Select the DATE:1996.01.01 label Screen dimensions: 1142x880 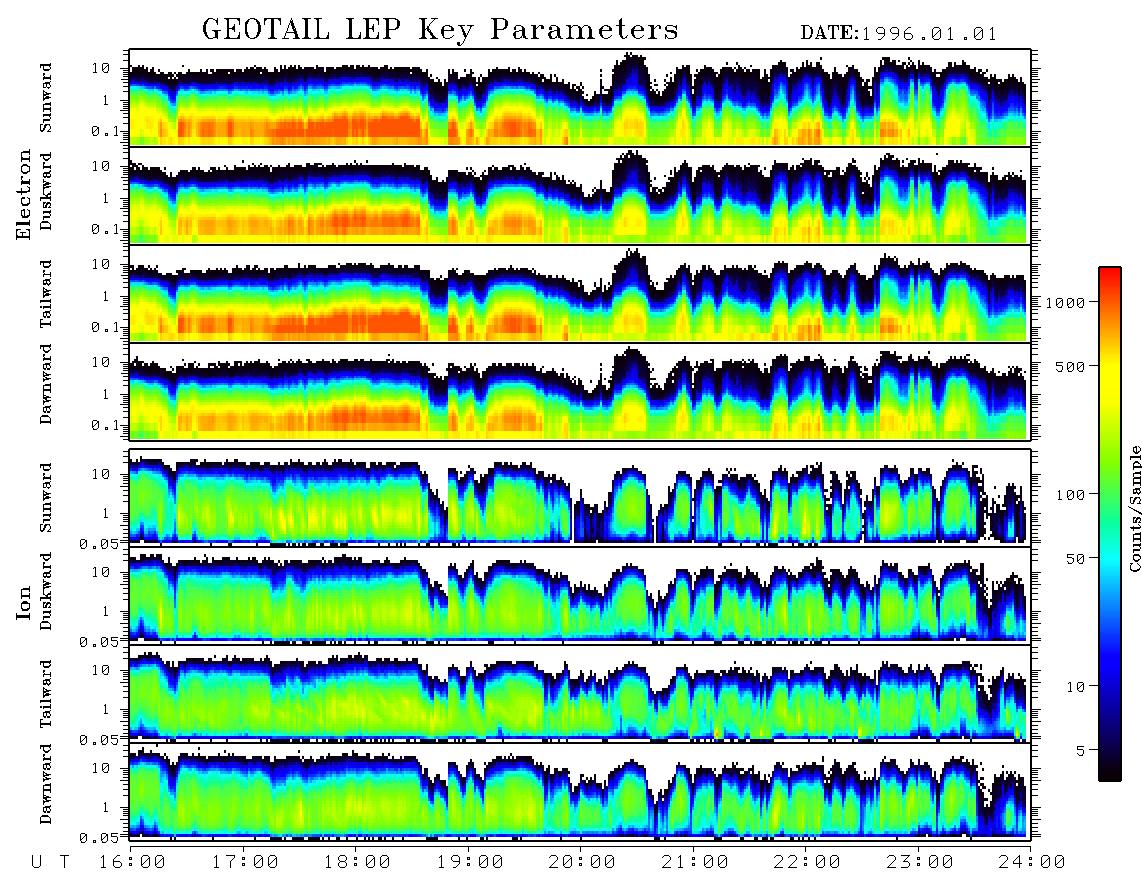pos(899,34)
